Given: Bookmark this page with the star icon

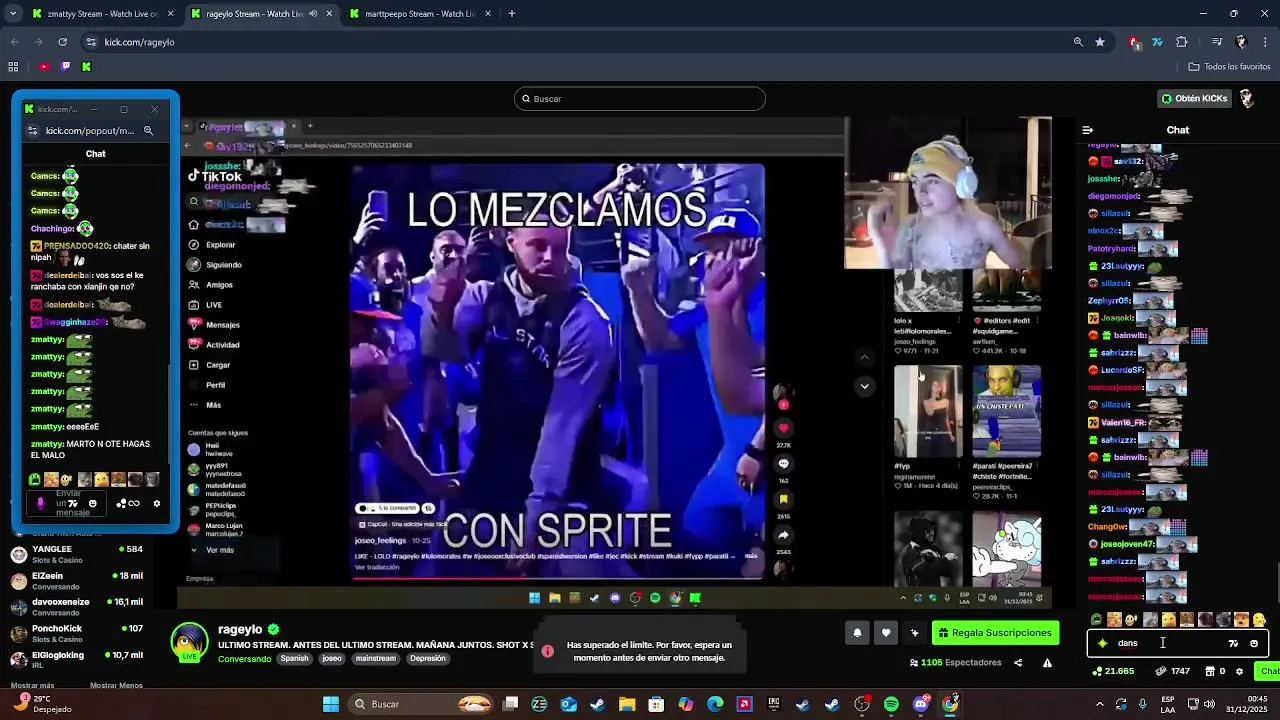Looking at the screenshot, I should pyautogui.click(x=1100, y=42).
